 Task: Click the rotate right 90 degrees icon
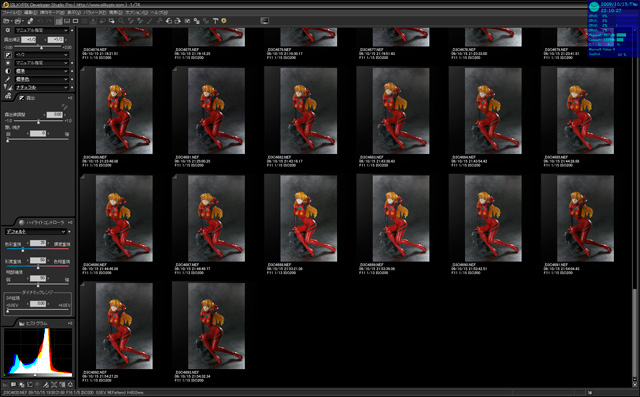pyautogui.click(x=178, y=21)
